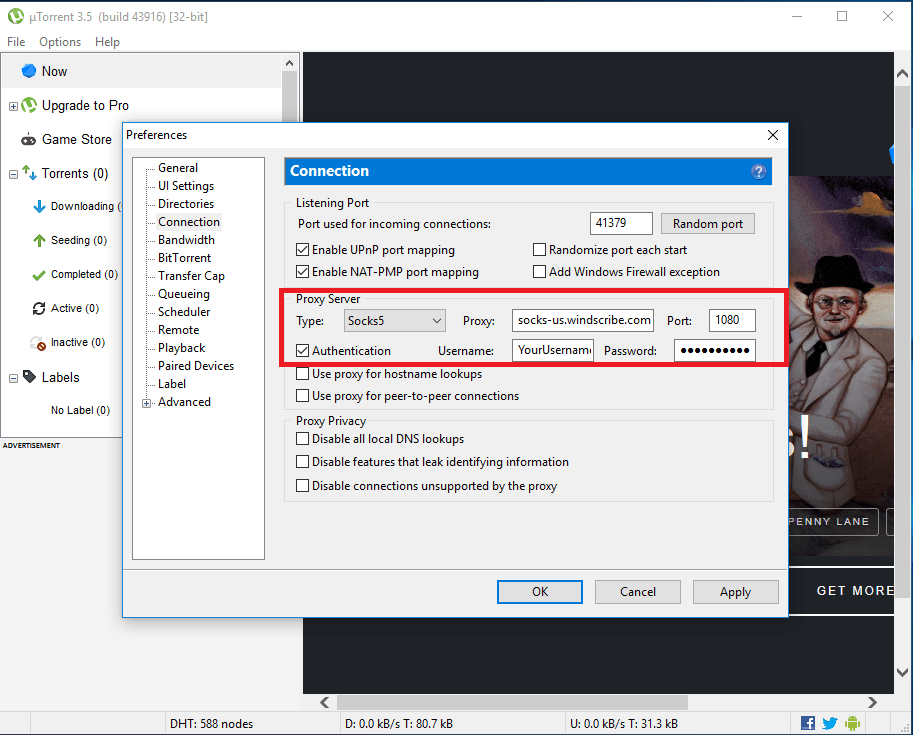This screenshot has height=735, width=913.
Task: Click the Random port button
Action: pyautogui.click(x=707, y=224)
